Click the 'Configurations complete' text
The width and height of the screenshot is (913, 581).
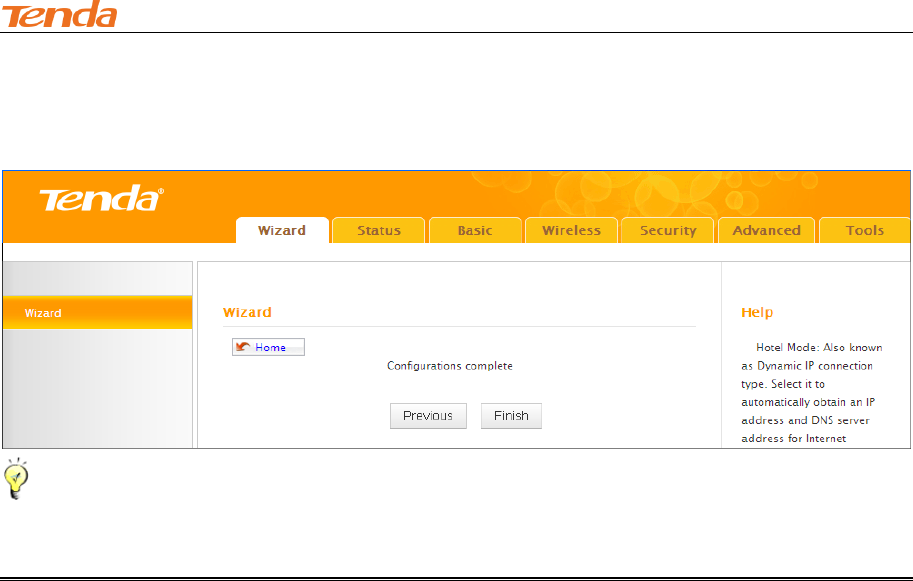click(450, 366)
